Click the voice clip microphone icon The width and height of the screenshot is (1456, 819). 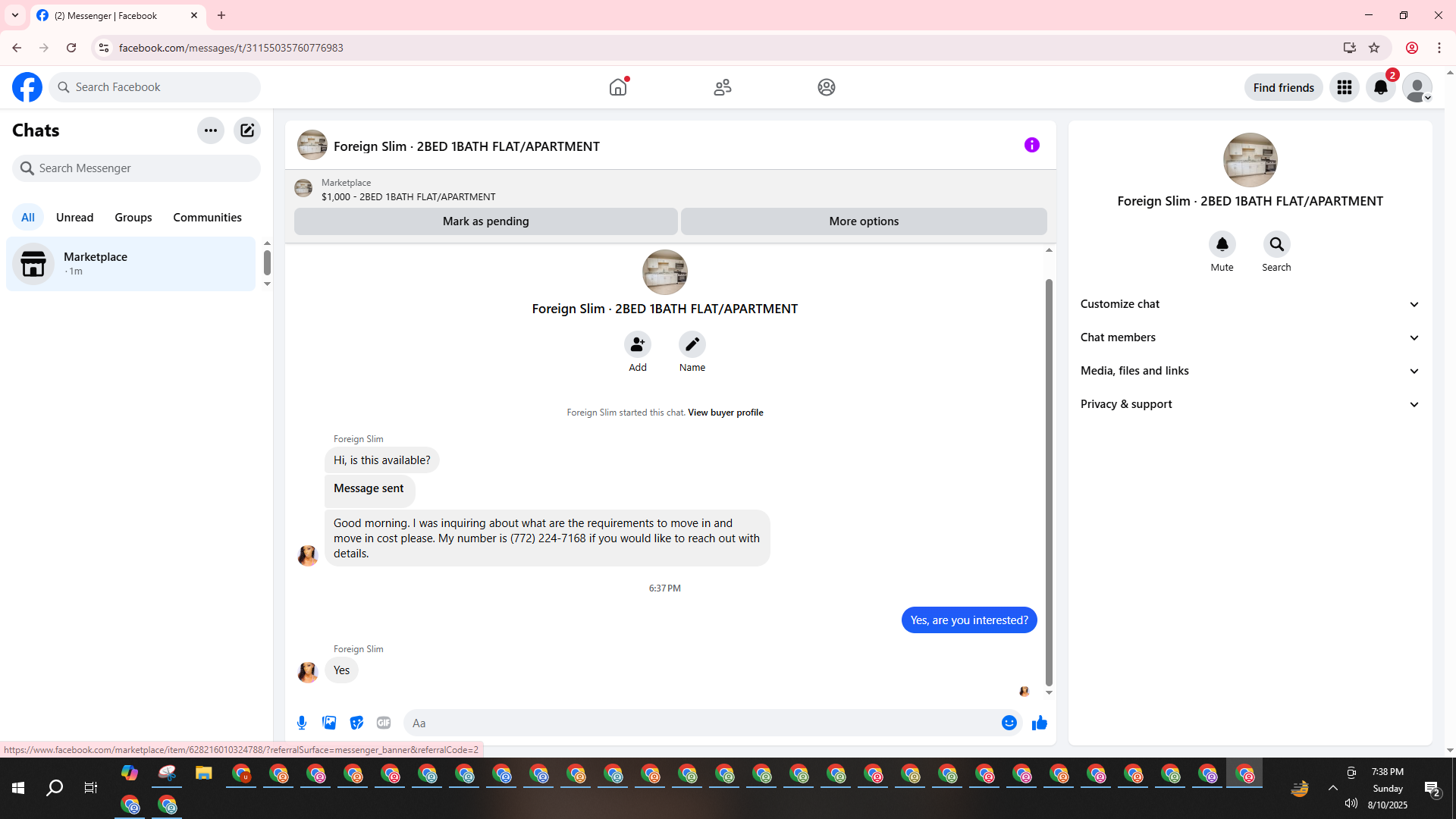pyautogui.click(x=302, y=723)
